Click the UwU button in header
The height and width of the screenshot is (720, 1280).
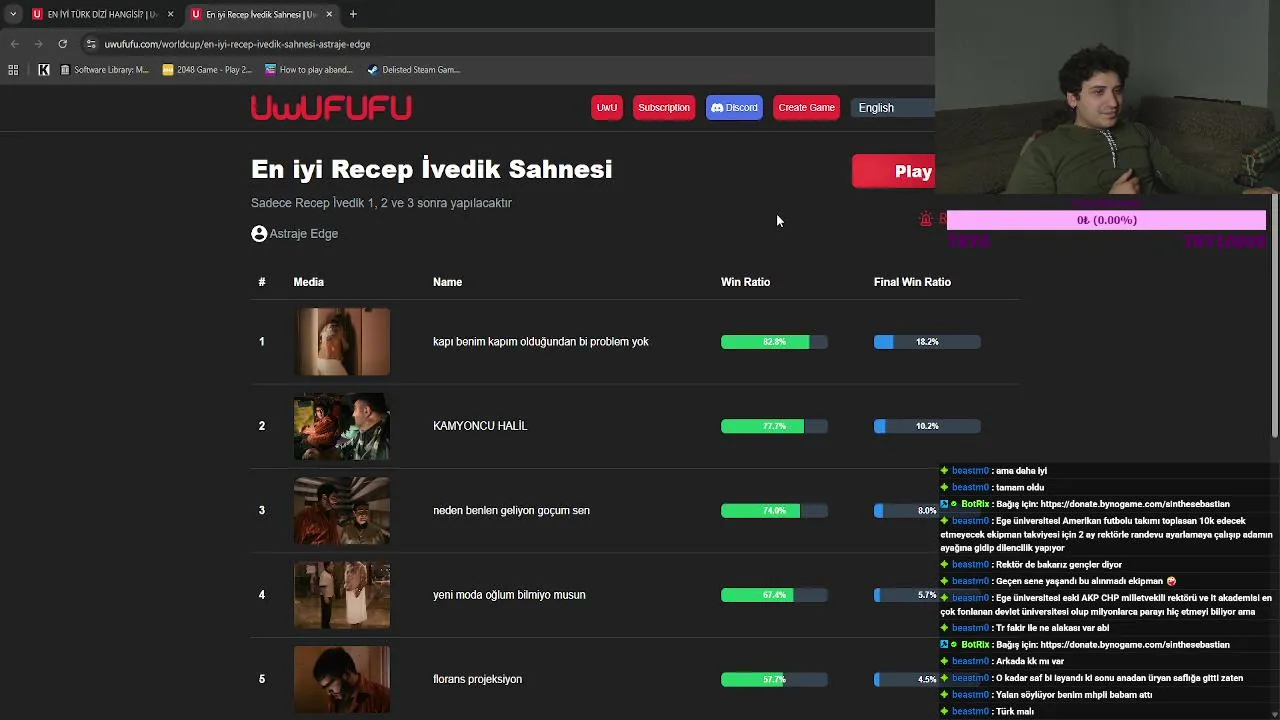pos(607,108)
